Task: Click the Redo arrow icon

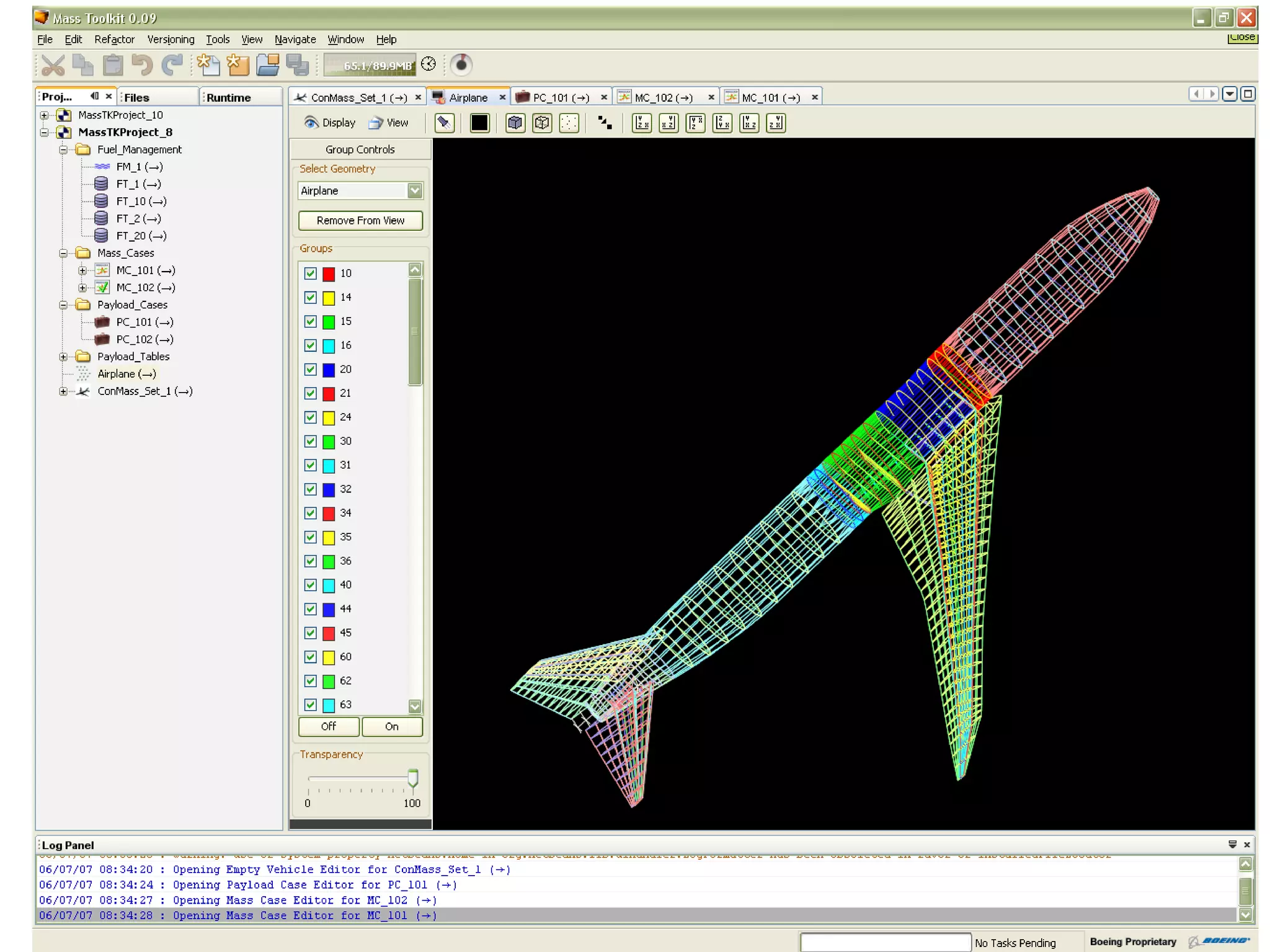Action: [x=172, y=65]
